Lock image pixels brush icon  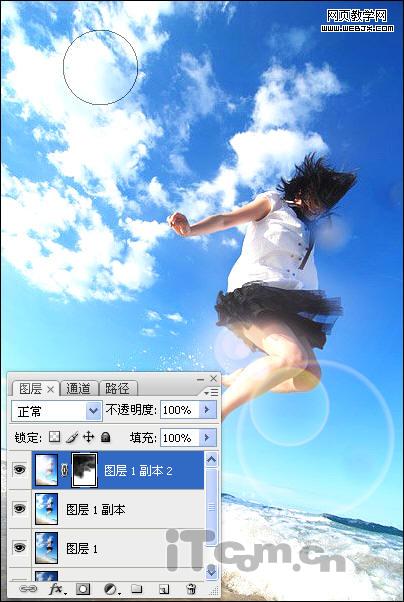(72, 437)
